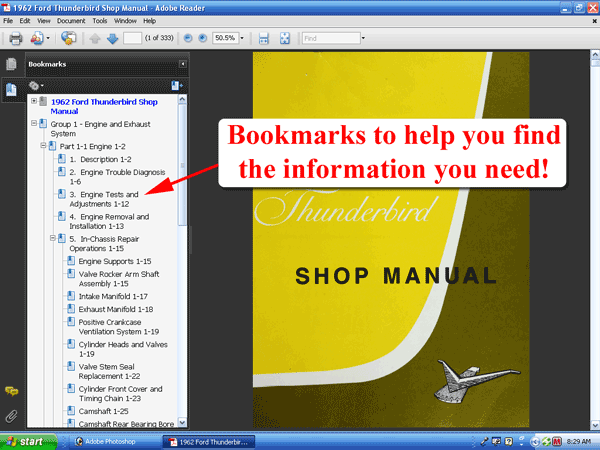Collapse the Group 1 - Engine and Exhaust System node
Image resolution: width=600 pixels, height=450 pixels.
click(34, 123)
